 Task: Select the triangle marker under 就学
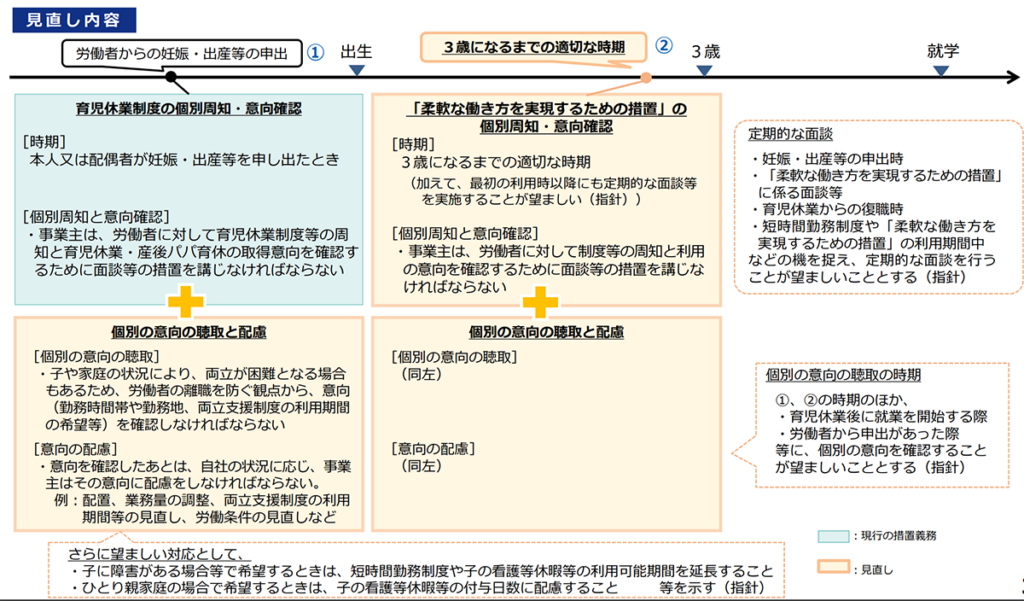pos(942,70)
